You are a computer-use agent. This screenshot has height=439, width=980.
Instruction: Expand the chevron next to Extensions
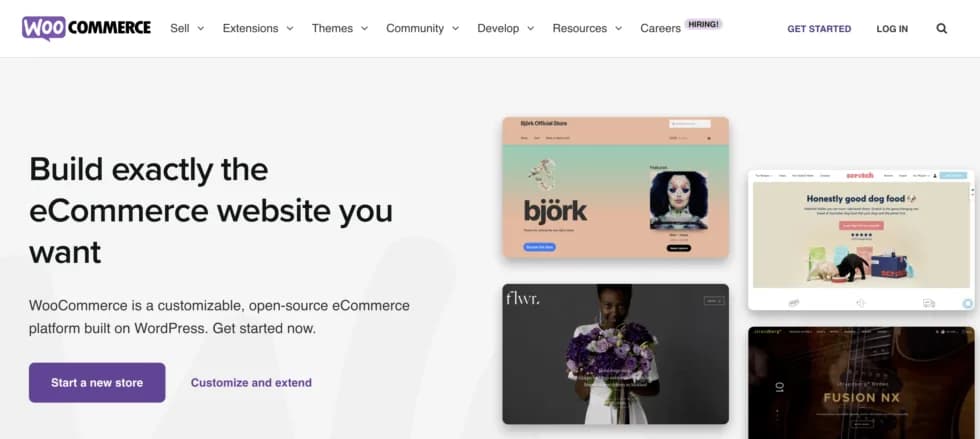289,29
